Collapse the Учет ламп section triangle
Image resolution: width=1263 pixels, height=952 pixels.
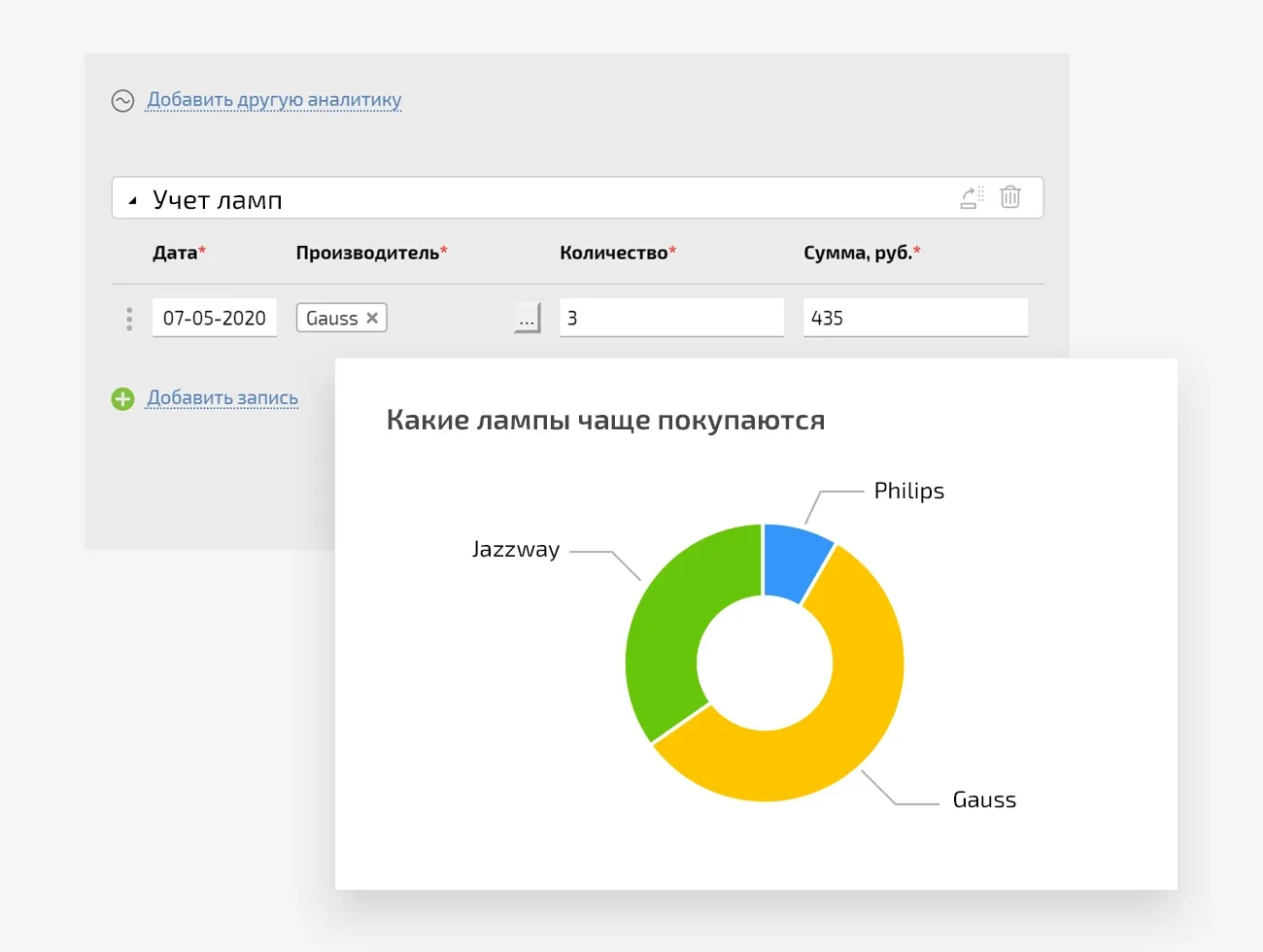click(x=132, y=201)
